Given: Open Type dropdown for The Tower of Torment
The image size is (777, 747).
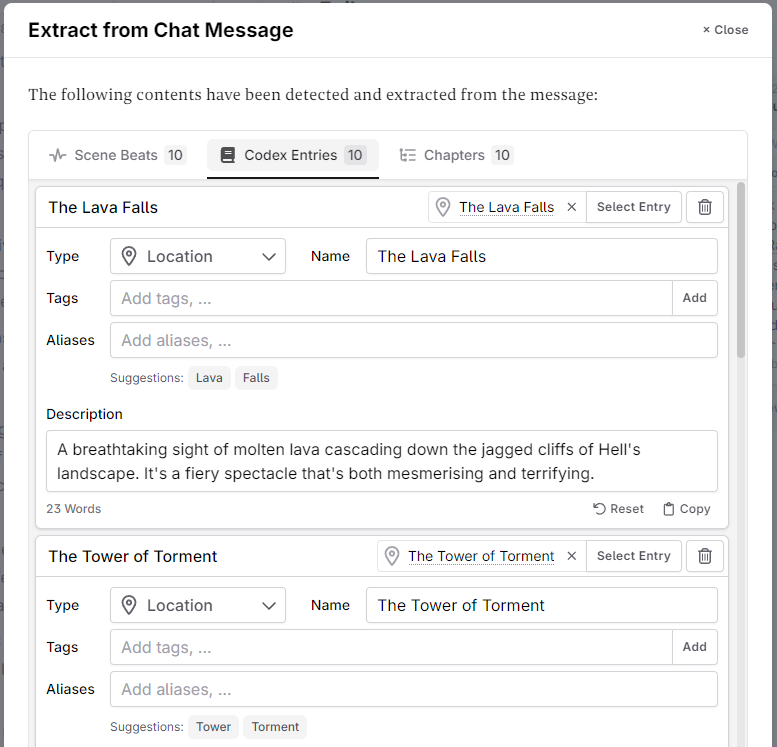Looking at the screenshot, I should (198, 605).
